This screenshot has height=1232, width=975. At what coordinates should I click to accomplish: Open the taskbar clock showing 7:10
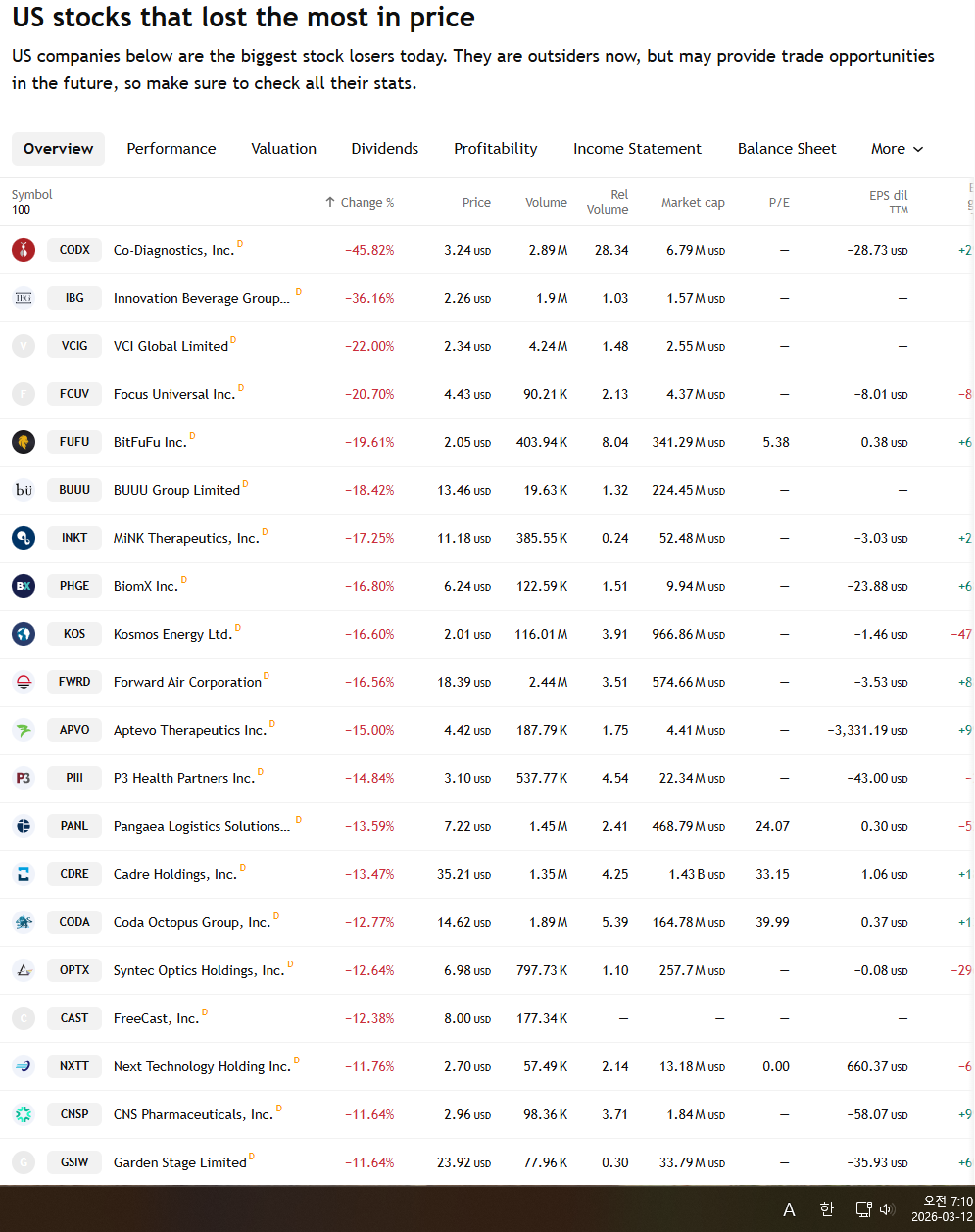pyautogui.click(x=942, y=1209)
